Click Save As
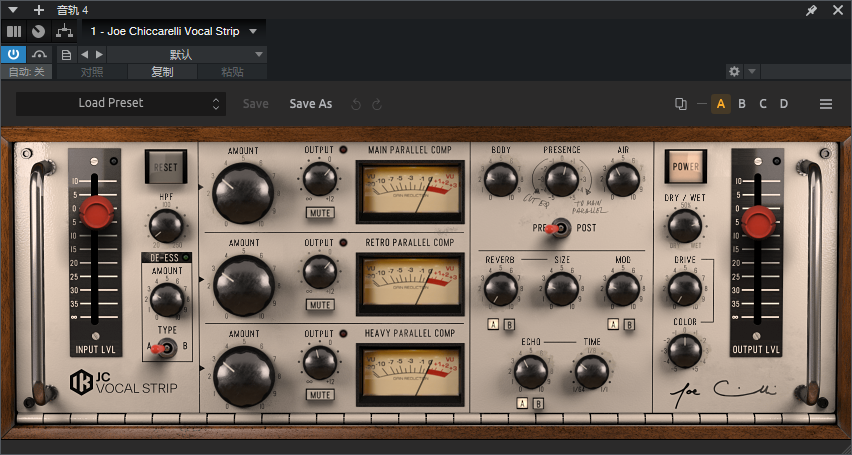This screenshot has width=852, height=455. pos(311,104)
